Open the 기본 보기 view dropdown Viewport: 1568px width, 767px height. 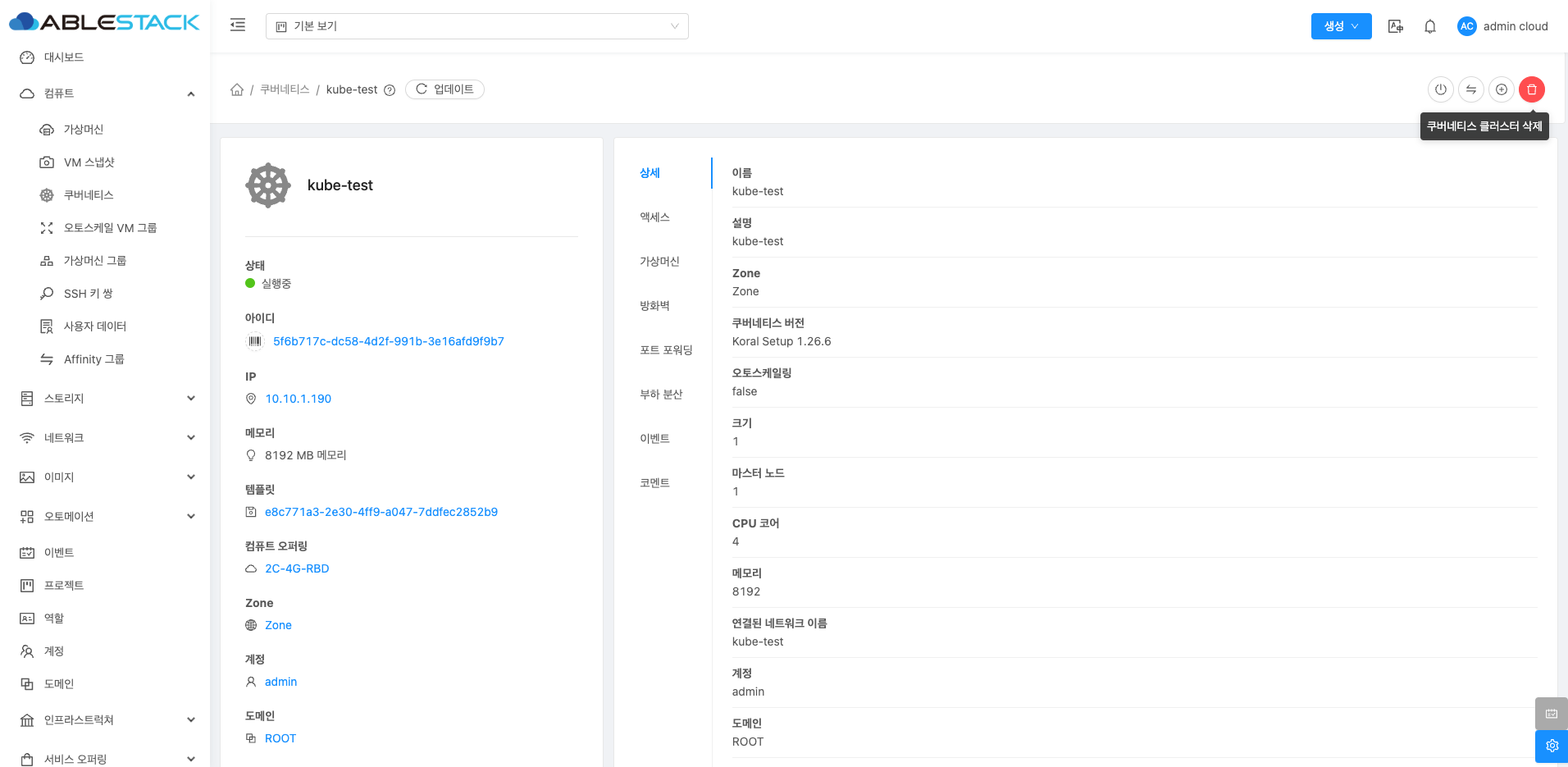[476, 26]
